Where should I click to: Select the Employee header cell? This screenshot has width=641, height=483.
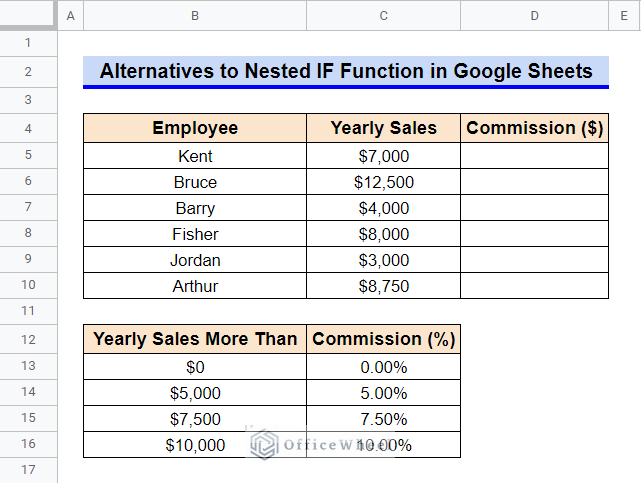(194, 128)
